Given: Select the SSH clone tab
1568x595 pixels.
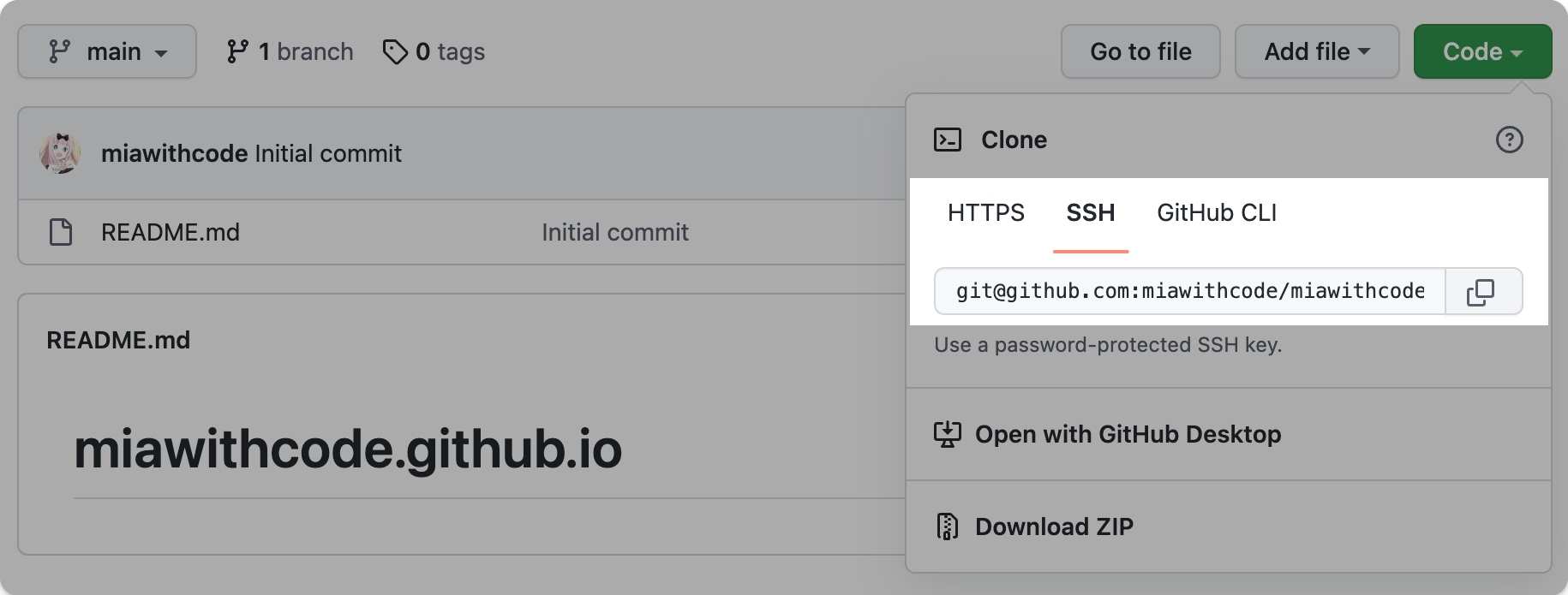Looking at the screenshot, I should coord(1090,212).
